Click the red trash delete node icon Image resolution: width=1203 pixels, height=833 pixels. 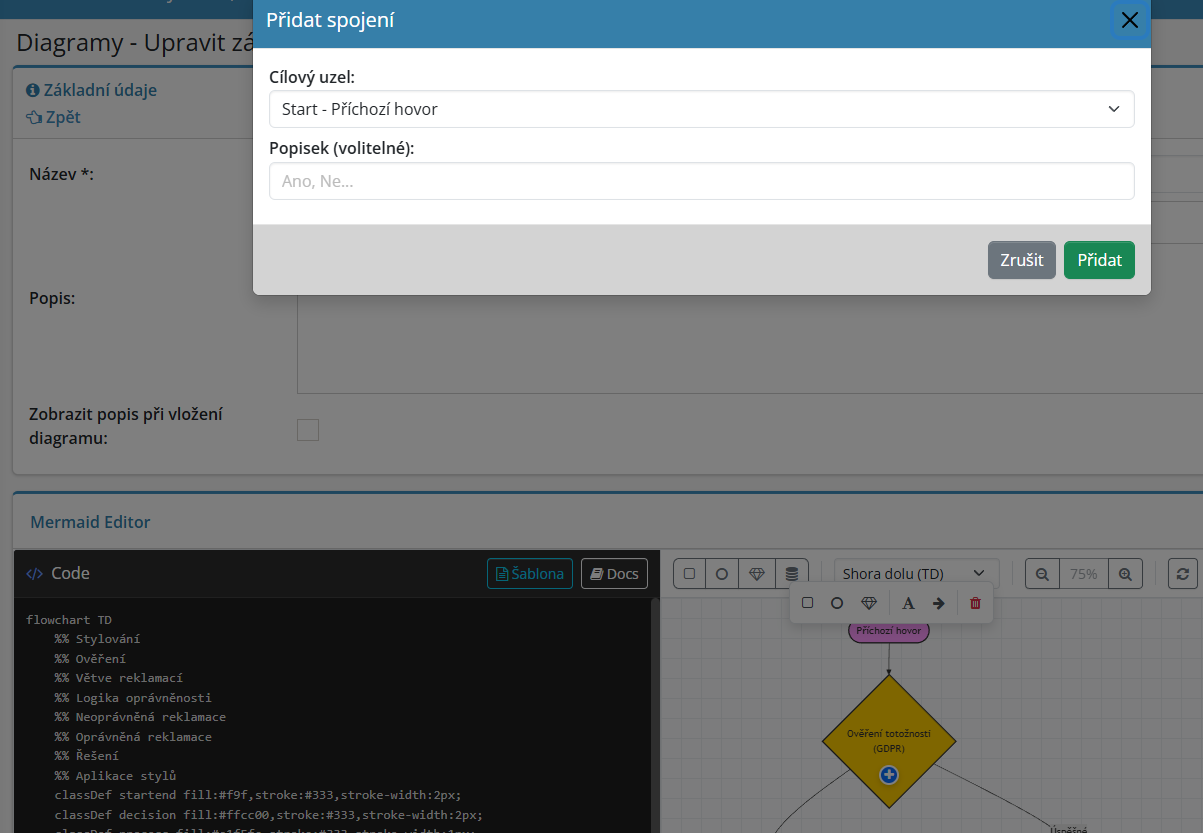(x=975, y=603)
